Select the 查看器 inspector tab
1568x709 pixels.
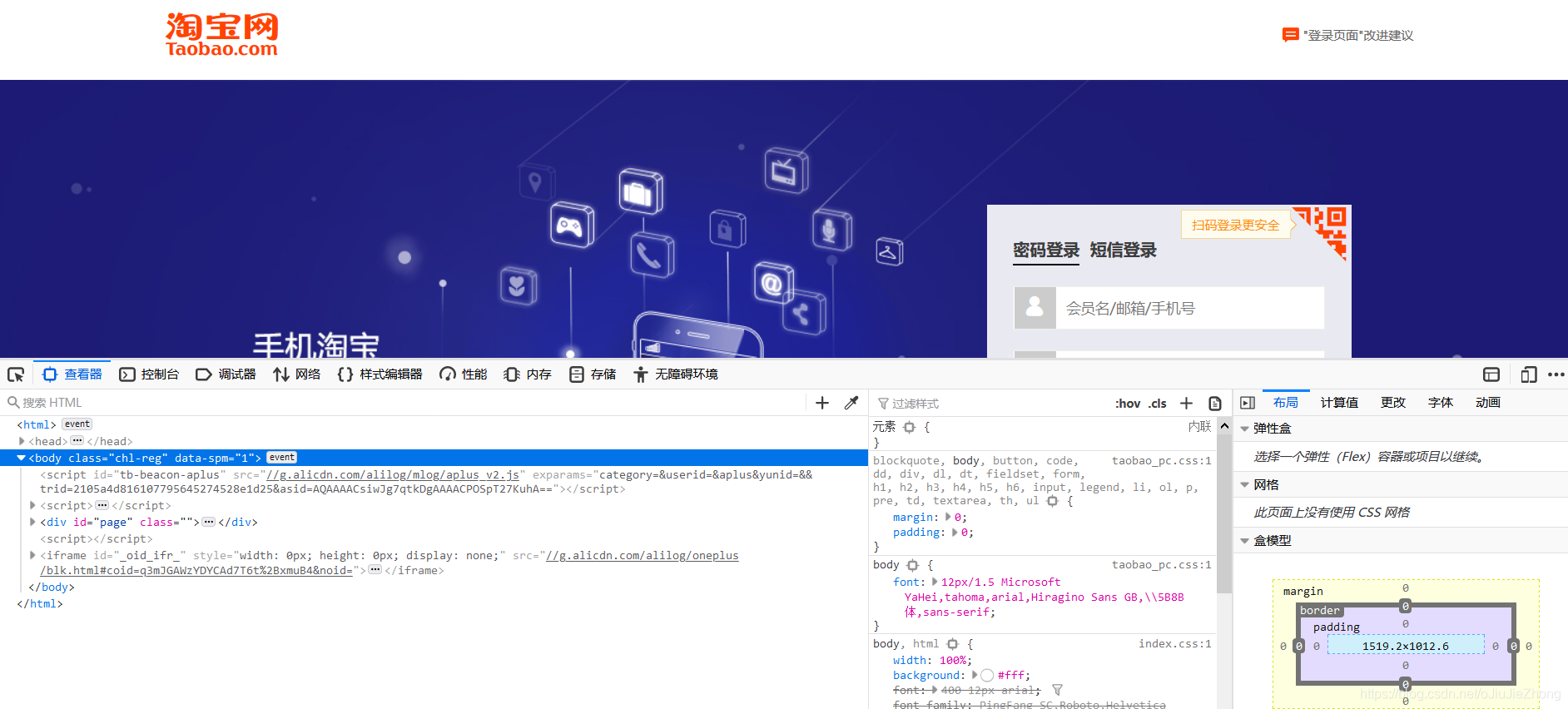[72, 374]
